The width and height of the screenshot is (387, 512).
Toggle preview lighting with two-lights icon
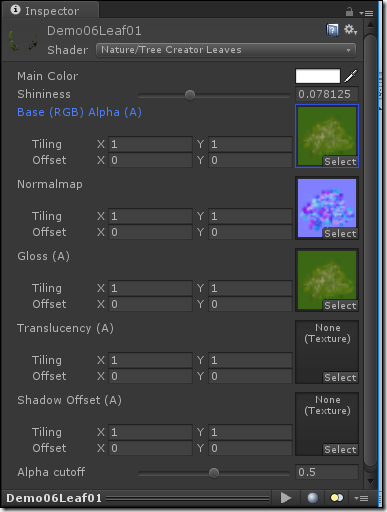point(336,498)
